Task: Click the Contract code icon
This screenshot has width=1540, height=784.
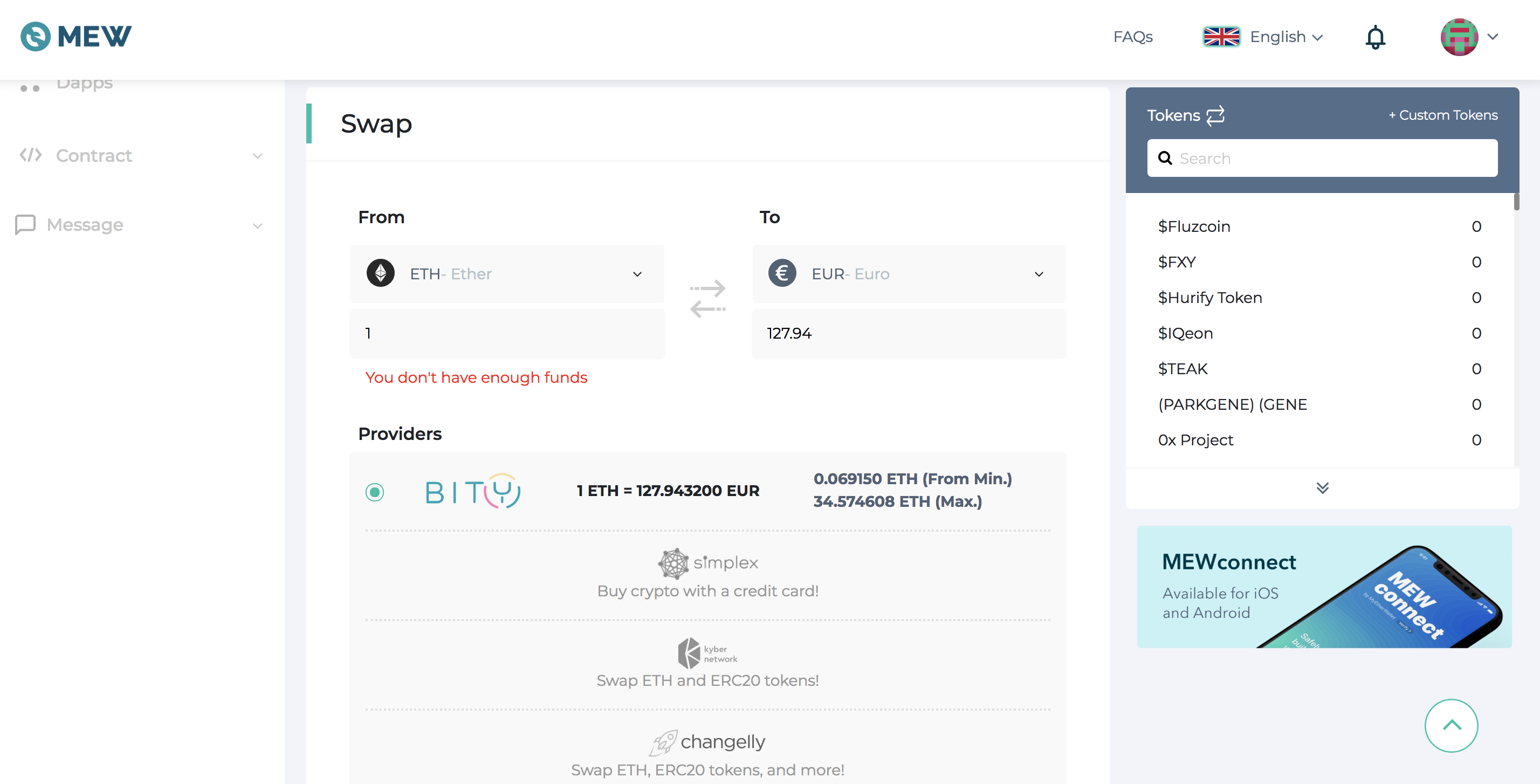Action: pyautogui.click(x=31, y=155)
